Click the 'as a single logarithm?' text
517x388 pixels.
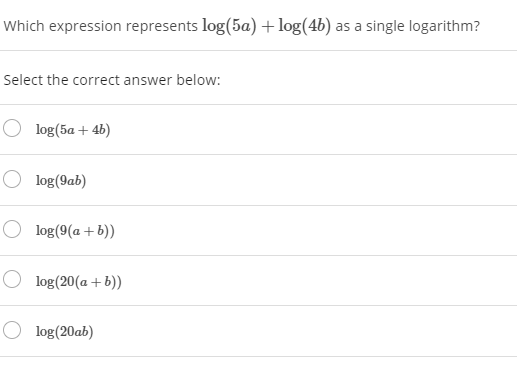click(x=408, y=26)
